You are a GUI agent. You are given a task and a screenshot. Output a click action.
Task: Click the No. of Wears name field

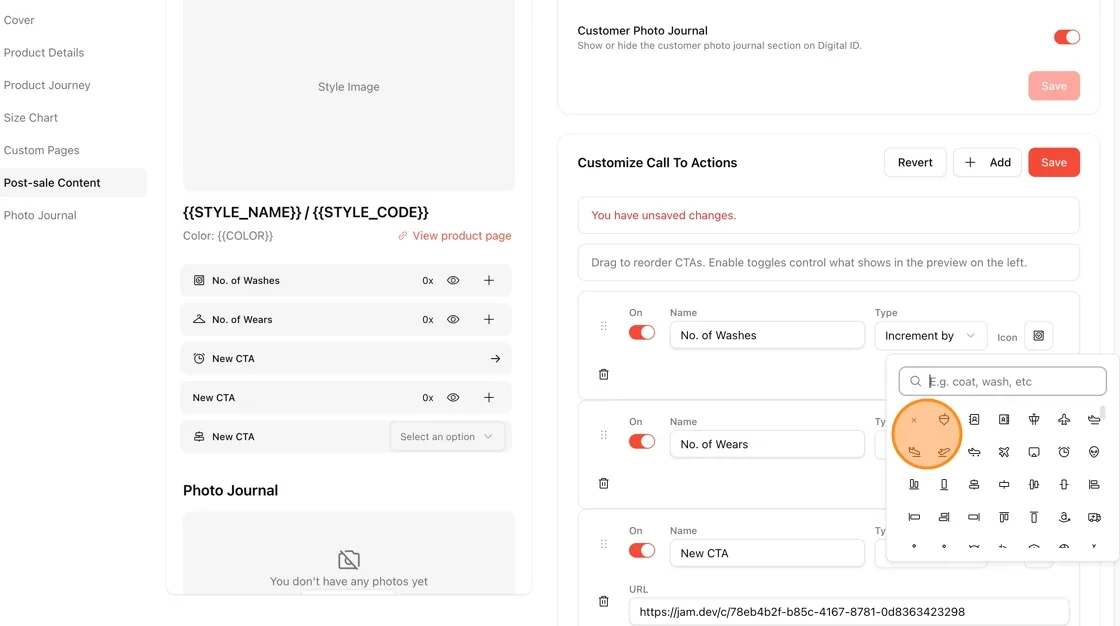pos(767,444)
